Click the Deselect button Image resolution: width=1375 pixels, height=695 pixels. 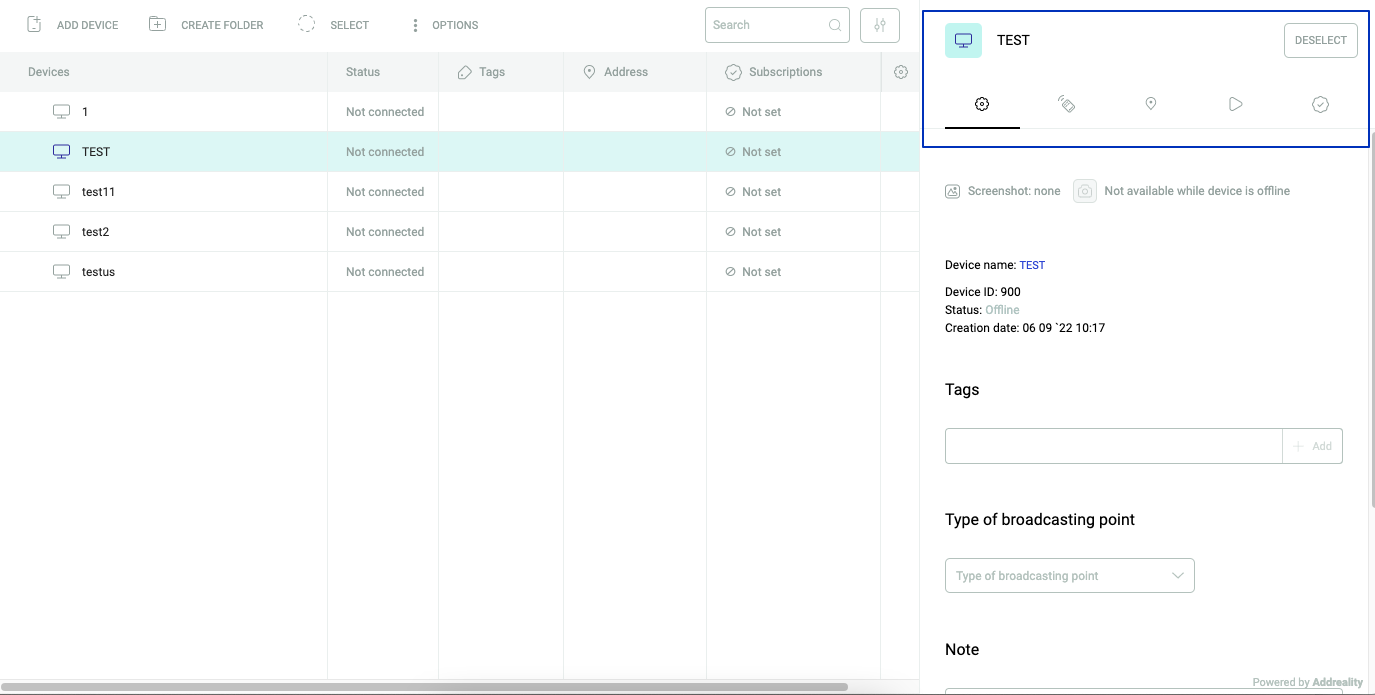point(1320,40)
